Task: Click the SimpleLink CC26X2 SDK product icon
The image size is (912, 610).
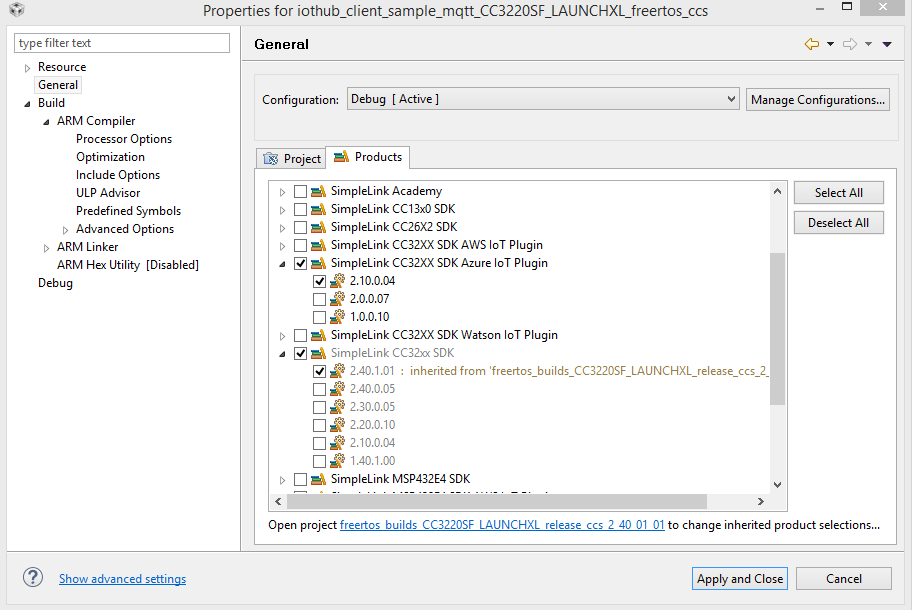Action: coord(318,227)
